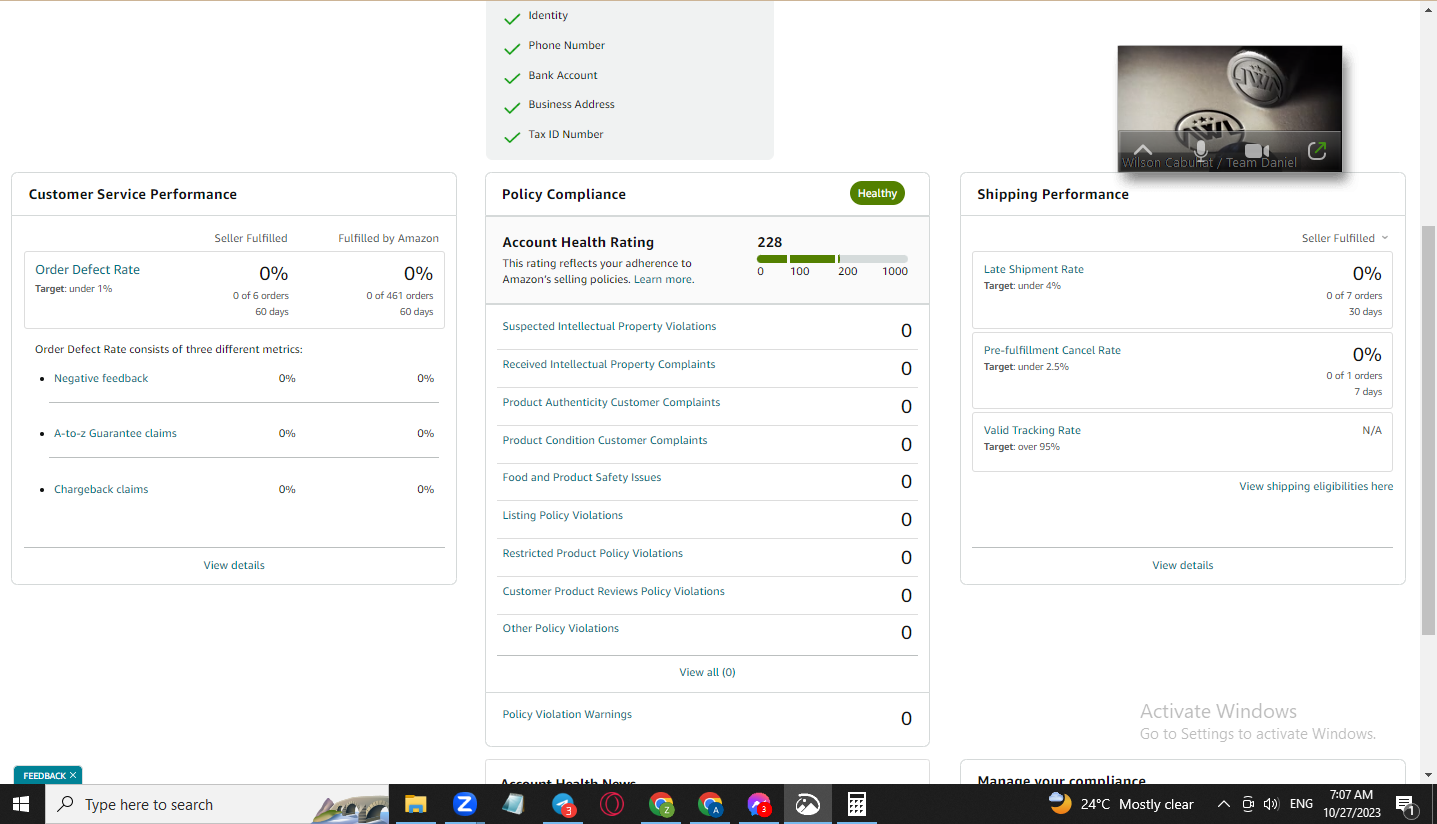Open Suspected Intellectual Property Violations
This screenshot has height=824, width=1437.
pos(609,326)
